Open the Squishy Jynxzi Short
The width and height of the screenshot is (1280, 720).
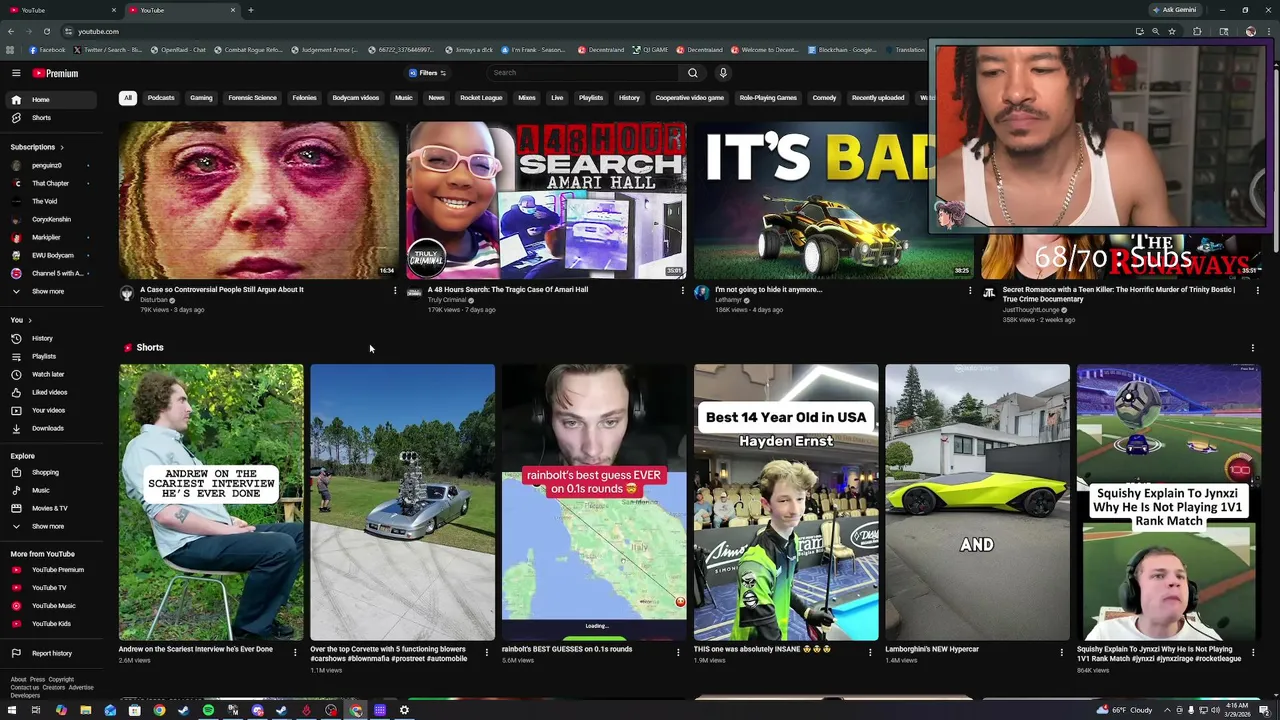coord(1169,502)
